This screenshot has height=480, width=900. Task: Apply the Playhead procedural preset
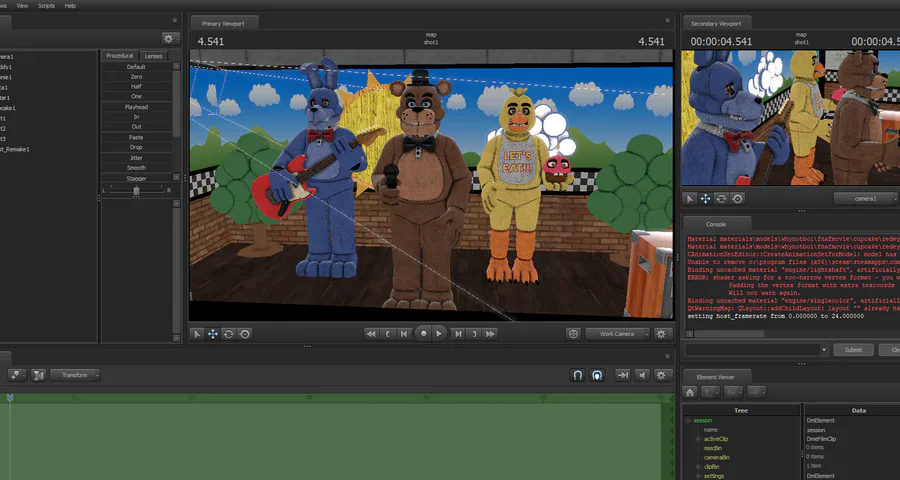tap(136, 107)
